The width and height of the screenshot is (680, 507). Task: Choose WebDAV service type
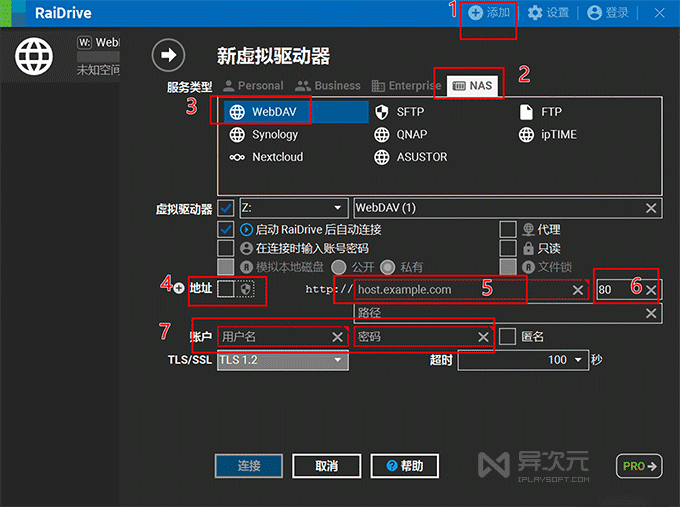point(296,112)
